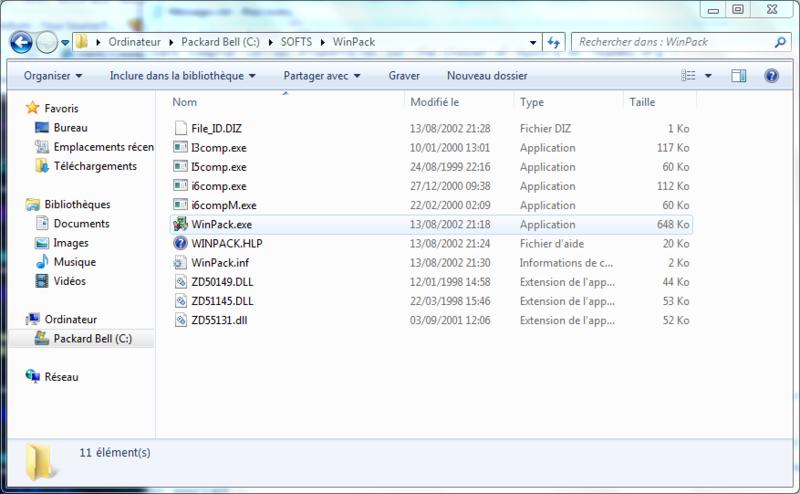Click the size cell 648 Ko
The image size is (800, 494).
tap(673, 225)
